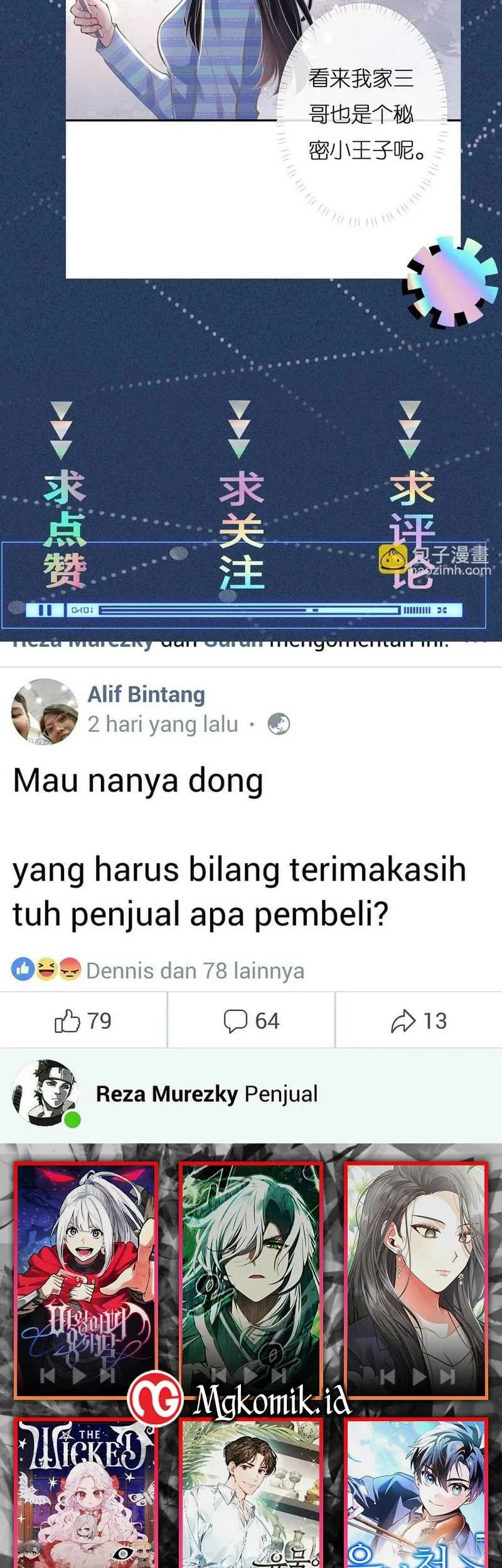Click the Alif Bintang profile picture
Viewport: 502px width, 1568px height.
pos(45,711)
